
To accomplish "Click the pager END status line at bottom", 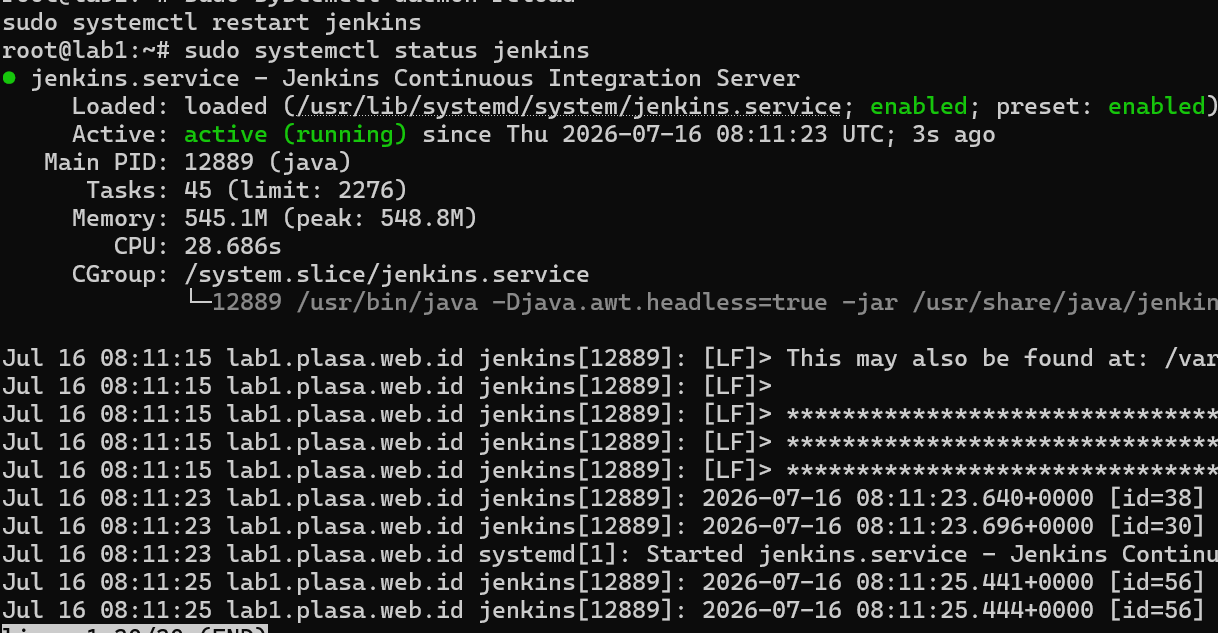I will (135, 629).
